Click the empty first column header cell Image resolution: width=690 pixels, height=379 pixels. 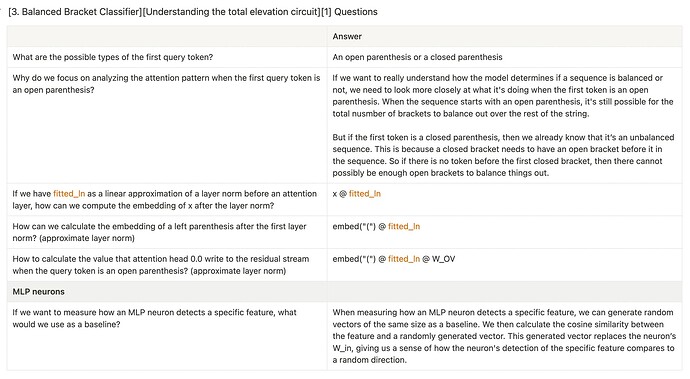point(167,37)
